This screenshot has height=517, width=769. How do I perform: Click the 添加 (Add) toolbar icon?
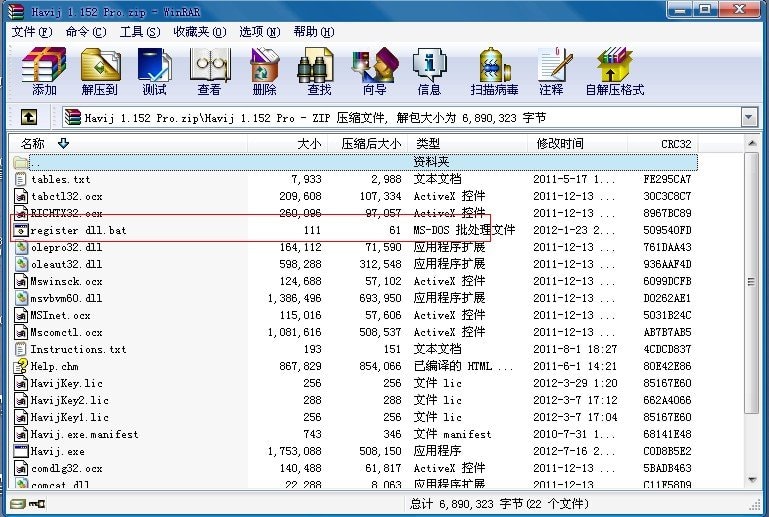pos(44,72)
